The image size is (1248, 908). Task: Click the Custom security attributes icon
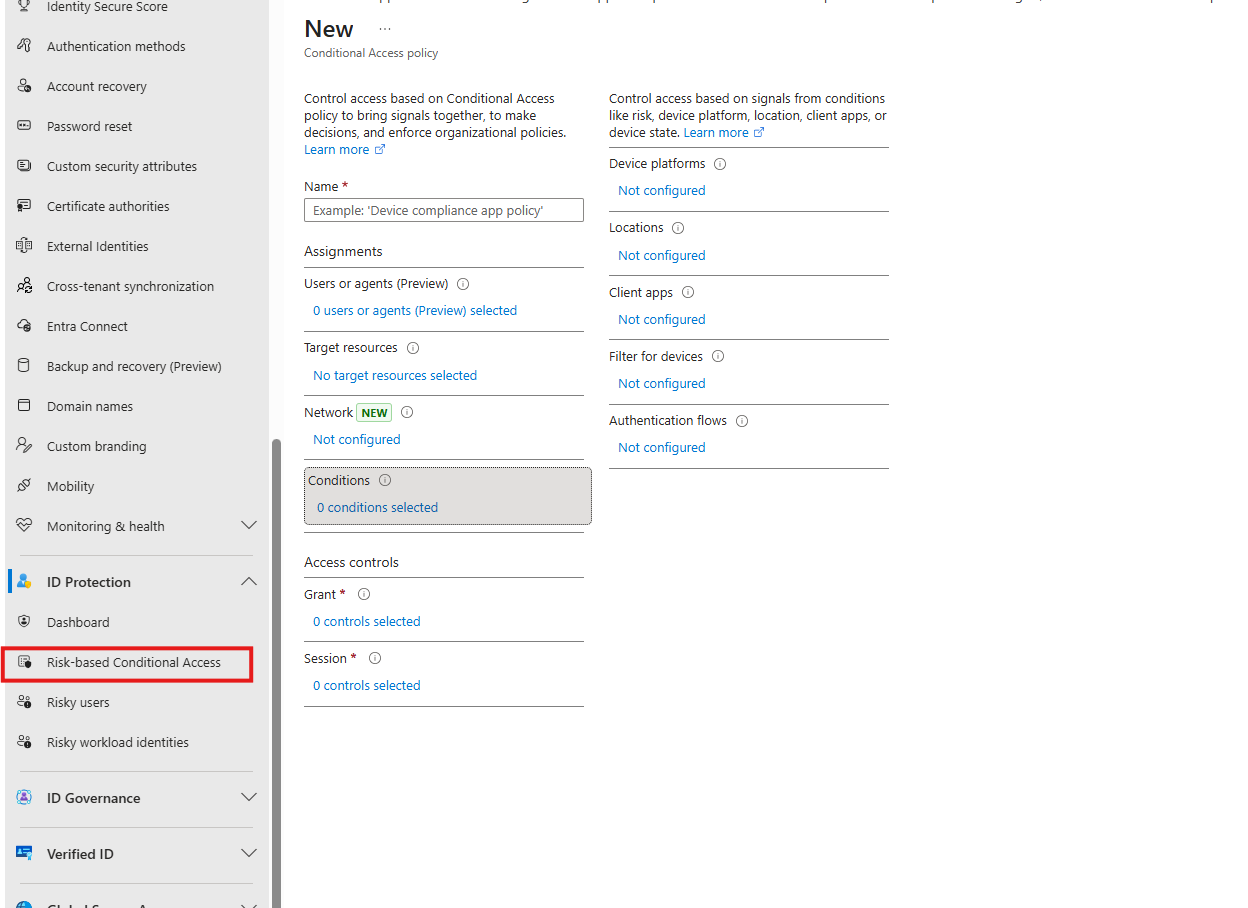click(x=25, y=166)
